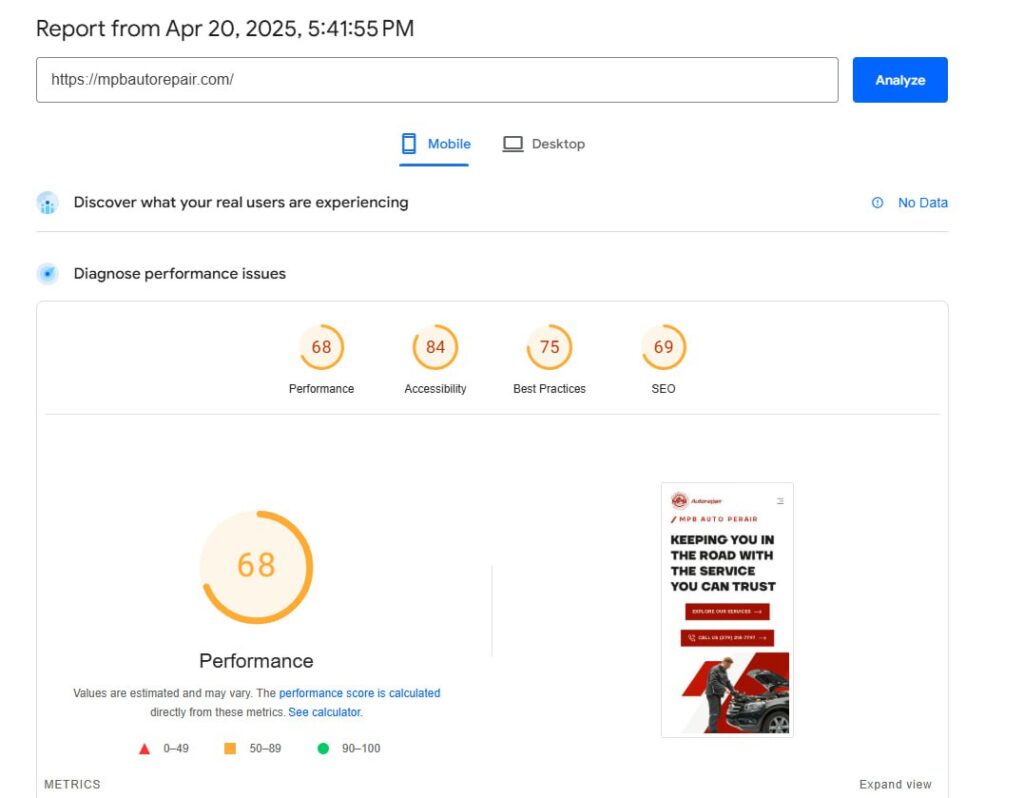1024x798 pixels.
Task: Select the Performance 68 score gauge
Action: (321, 348)
